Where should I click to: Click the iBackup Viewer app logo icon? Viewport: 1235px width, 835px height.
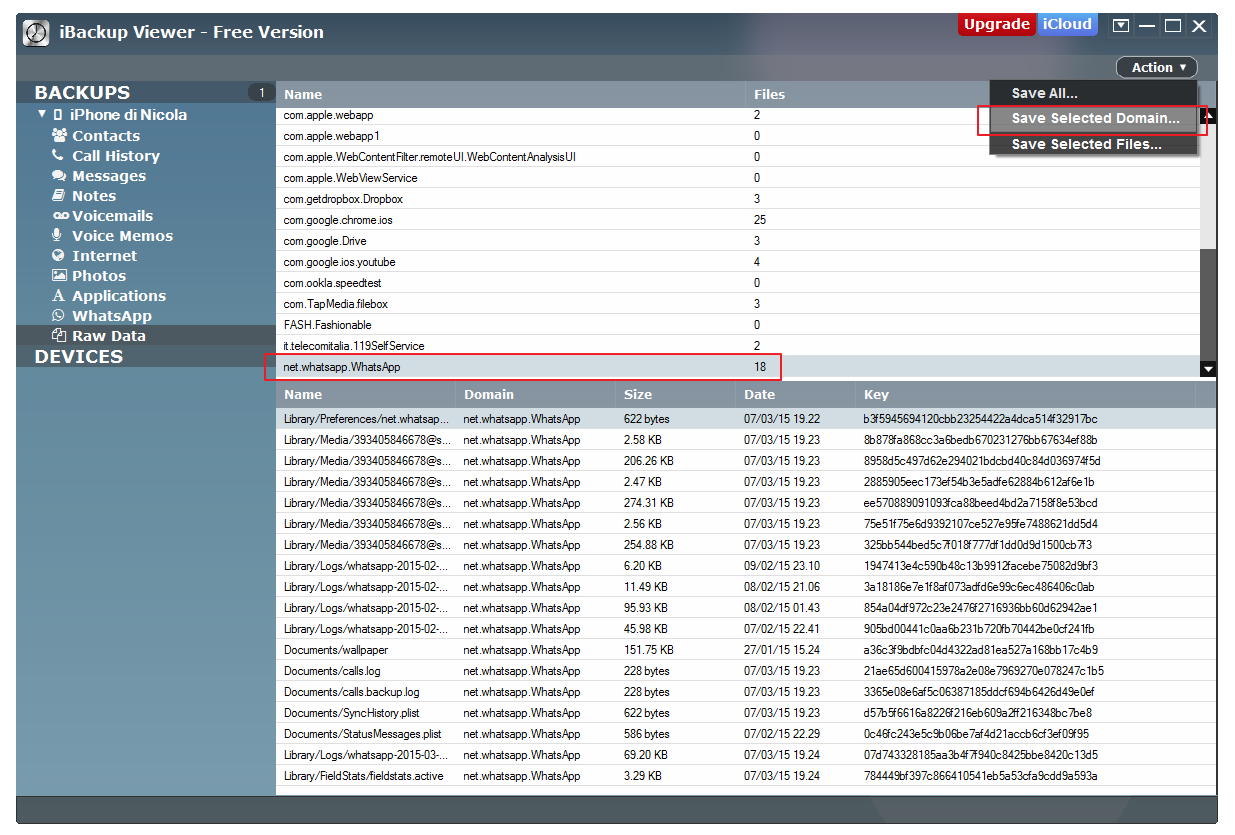pyautogui.click(x=37, y=32)
